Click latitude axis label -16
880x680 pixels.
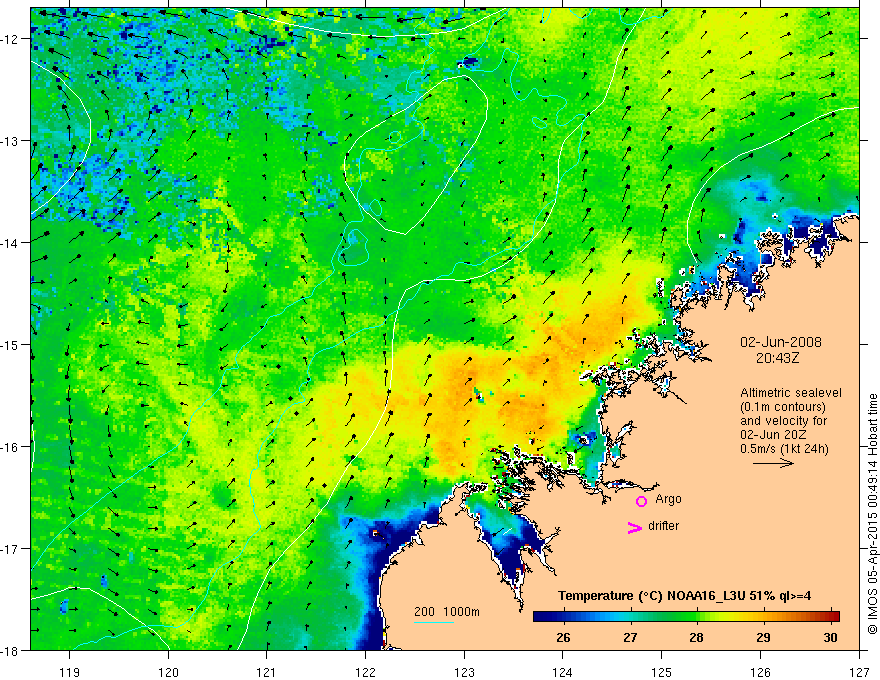point(10,447)
